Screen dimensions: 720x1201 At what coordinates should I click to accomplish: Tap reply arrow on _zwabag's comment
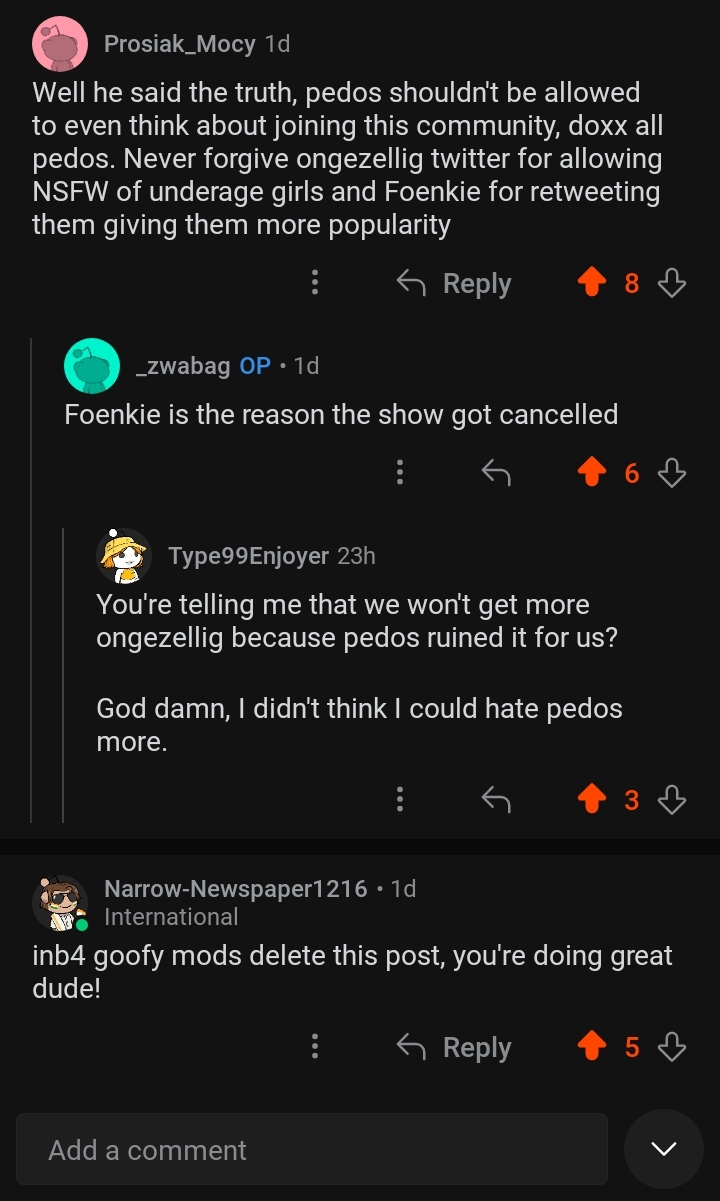click(496, 473)
